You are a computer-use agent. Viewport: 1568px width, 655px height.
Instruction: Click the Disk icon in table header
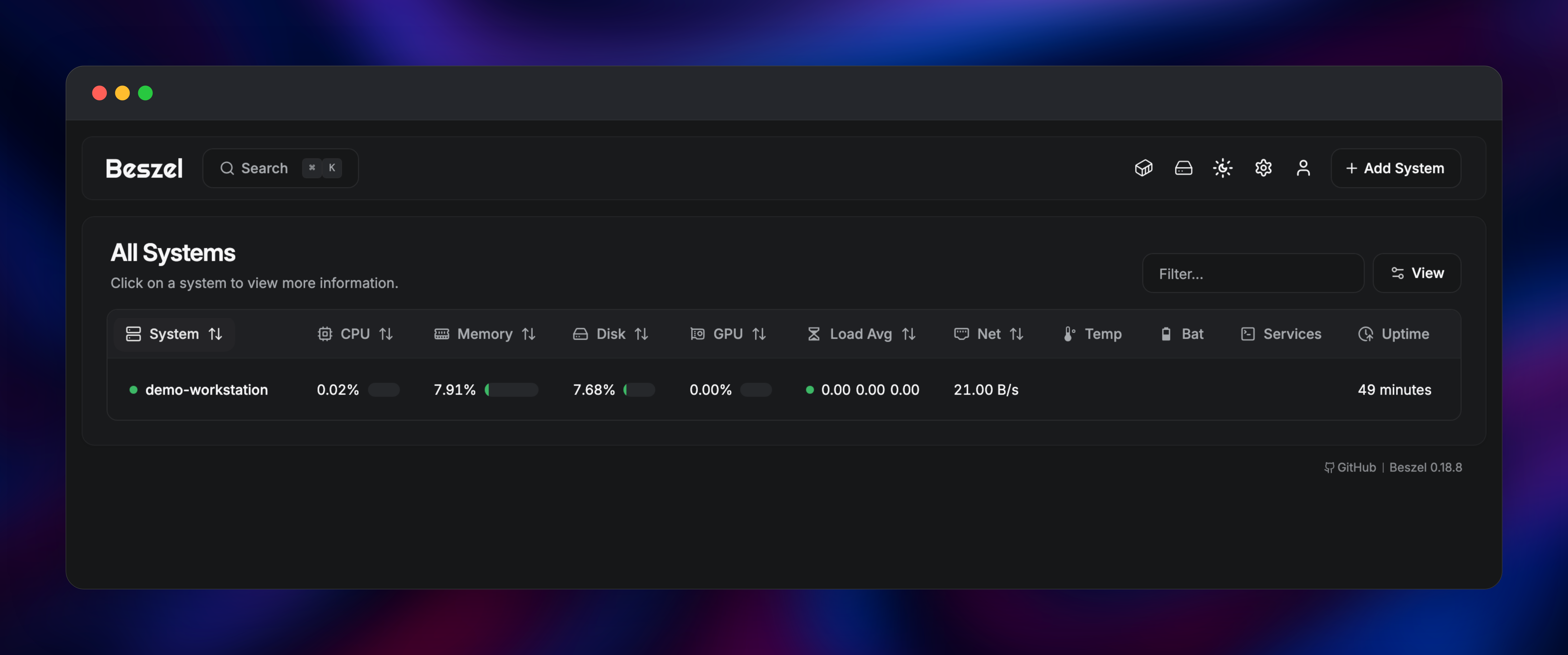(580, 334)
